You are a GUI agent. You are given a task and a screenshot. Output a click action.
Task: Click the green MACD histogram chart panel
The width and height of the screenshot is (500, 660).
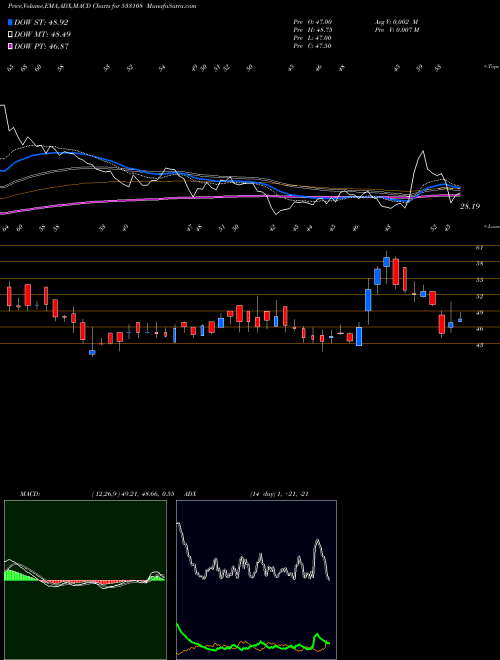click(x=85, y=580)
